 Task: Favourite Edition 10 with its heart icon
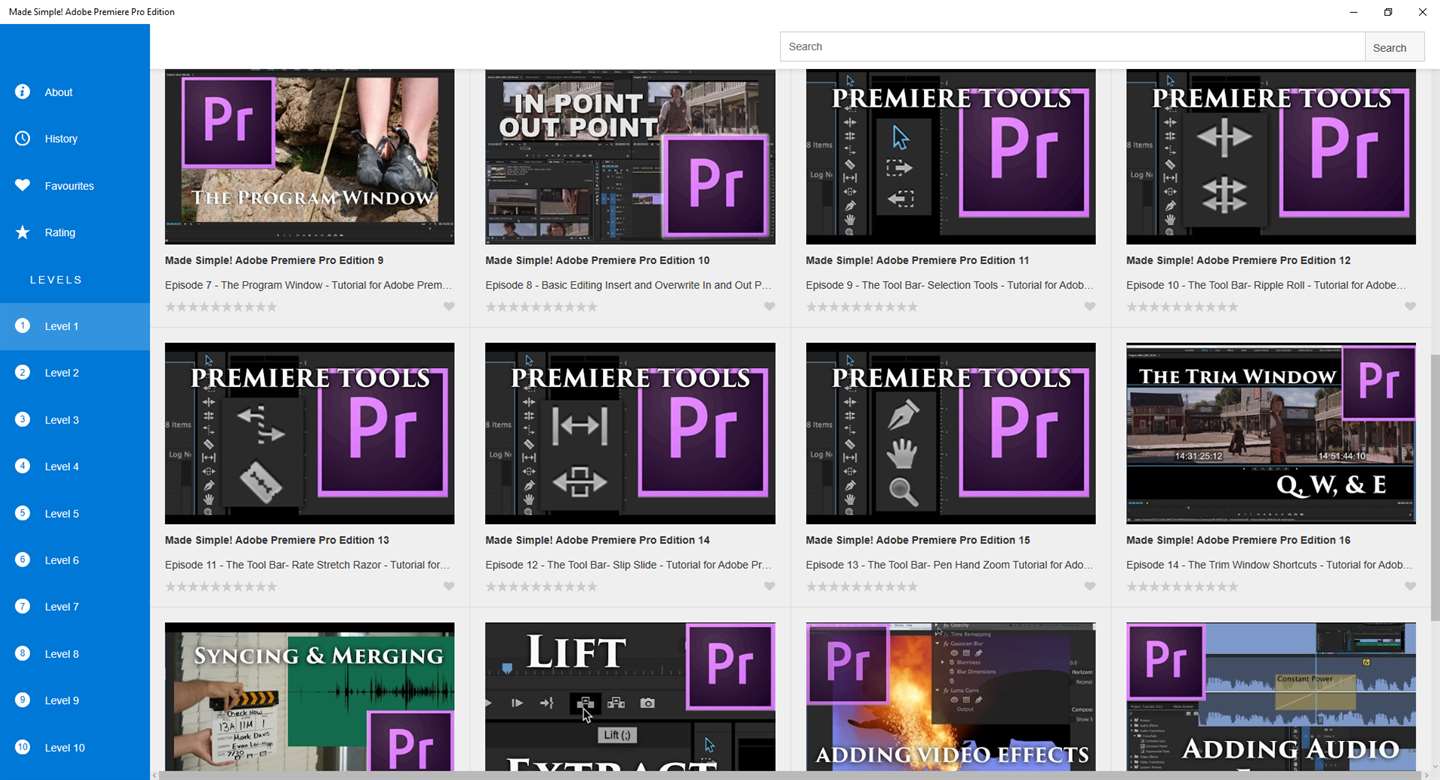769,307
